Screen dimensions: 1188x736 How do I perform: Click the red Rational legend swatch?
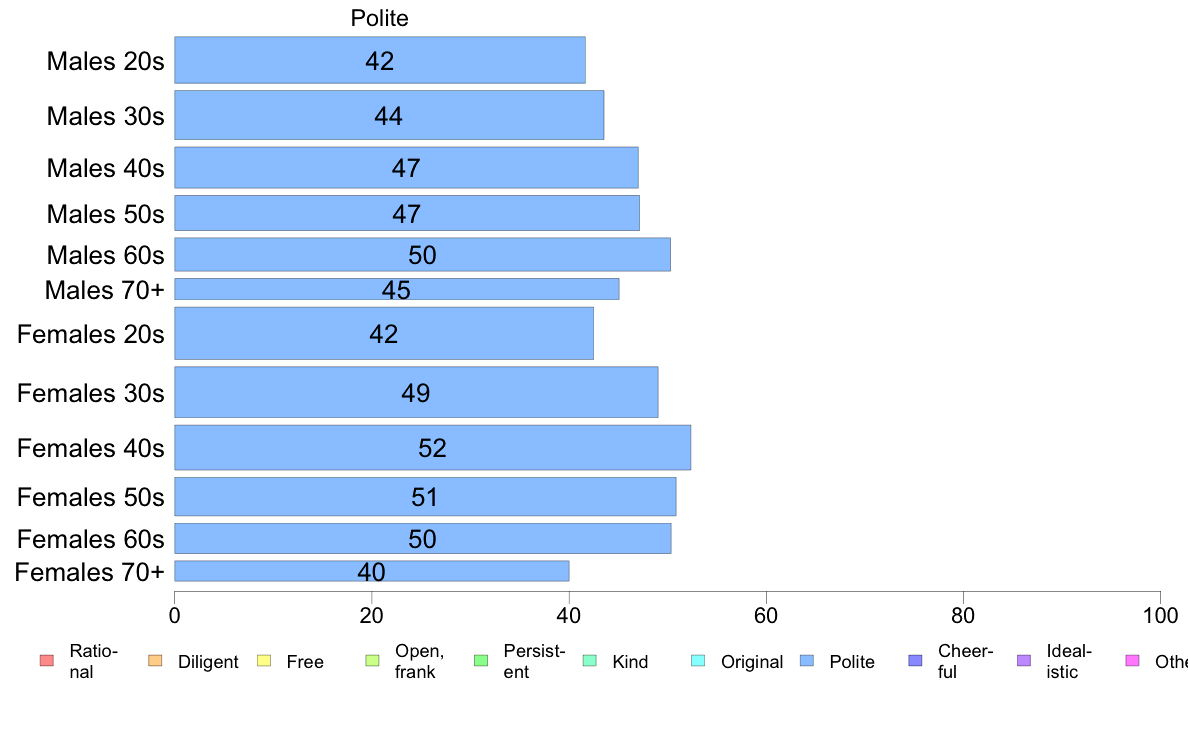47,661
